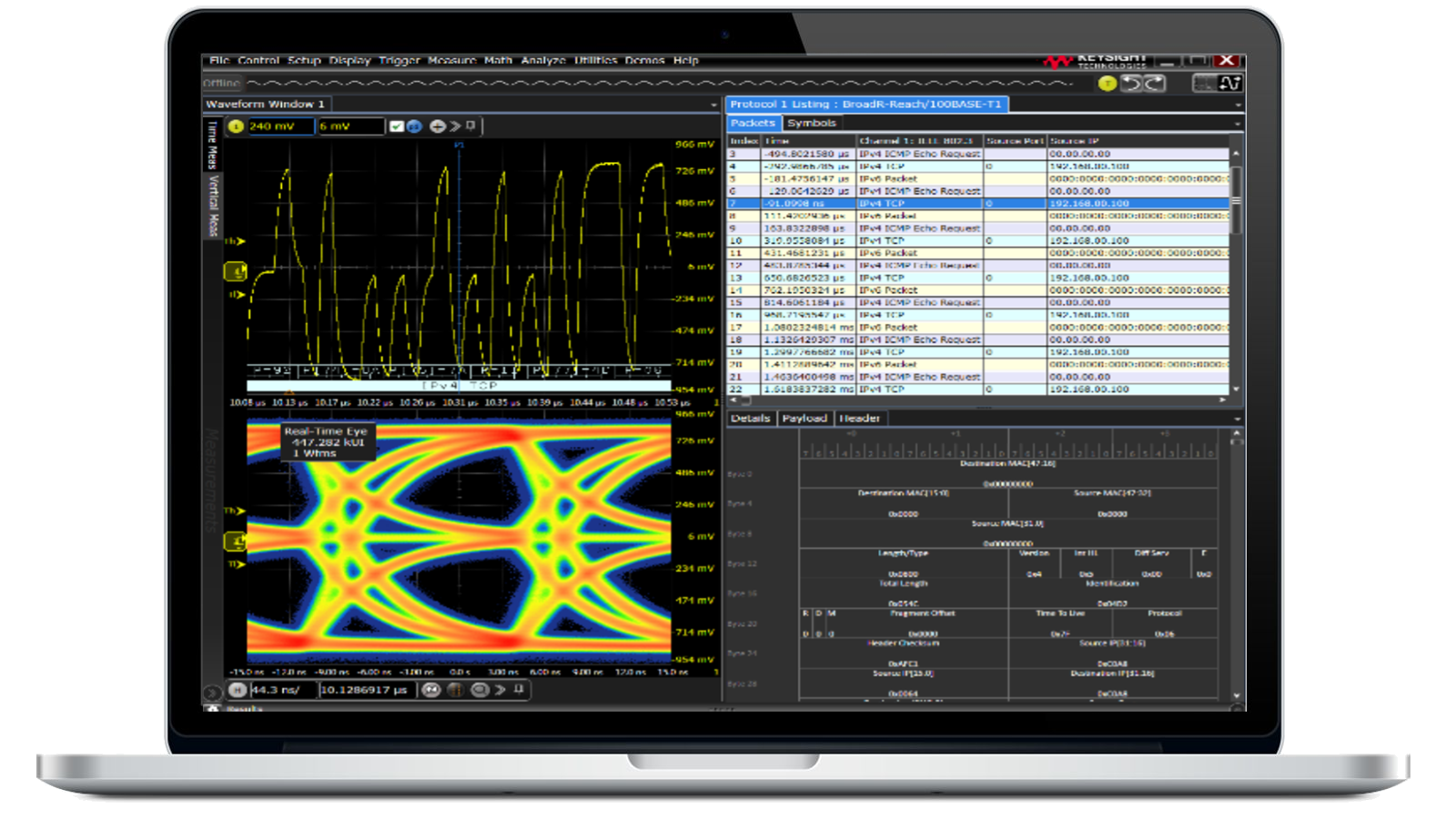The image size is (1456, 819).
Task: Click the Redo arrow button
Action: 1155,84
